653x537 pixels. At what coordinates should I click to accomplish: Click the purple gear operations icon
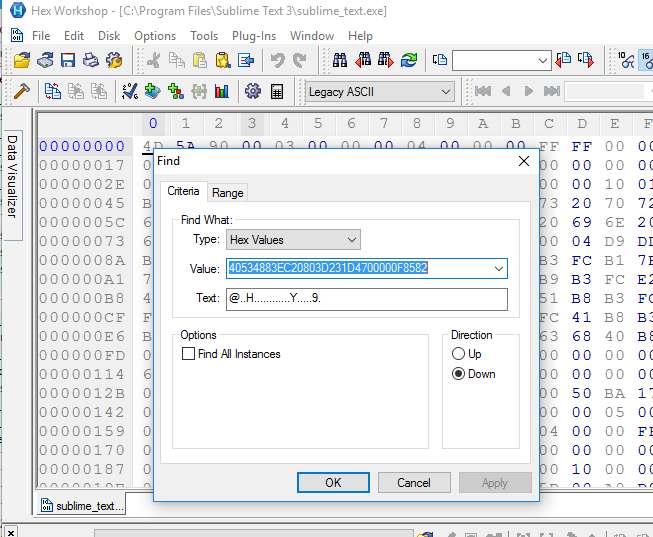(x=252, y=91)
